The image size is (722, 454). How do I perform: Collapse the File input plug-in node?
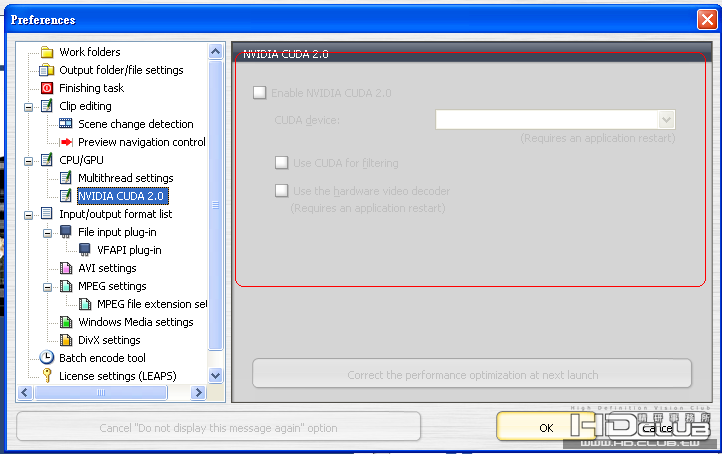tap(47, 233)
